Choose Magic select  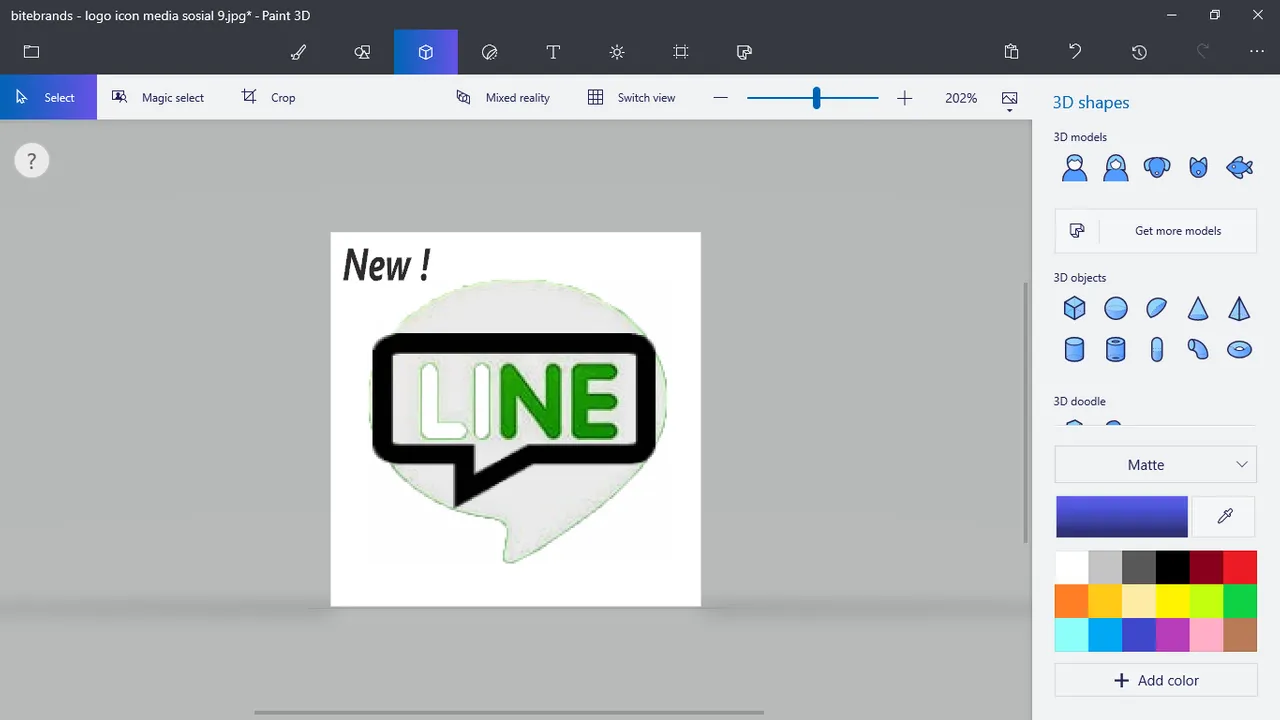(x=158, y=97)
